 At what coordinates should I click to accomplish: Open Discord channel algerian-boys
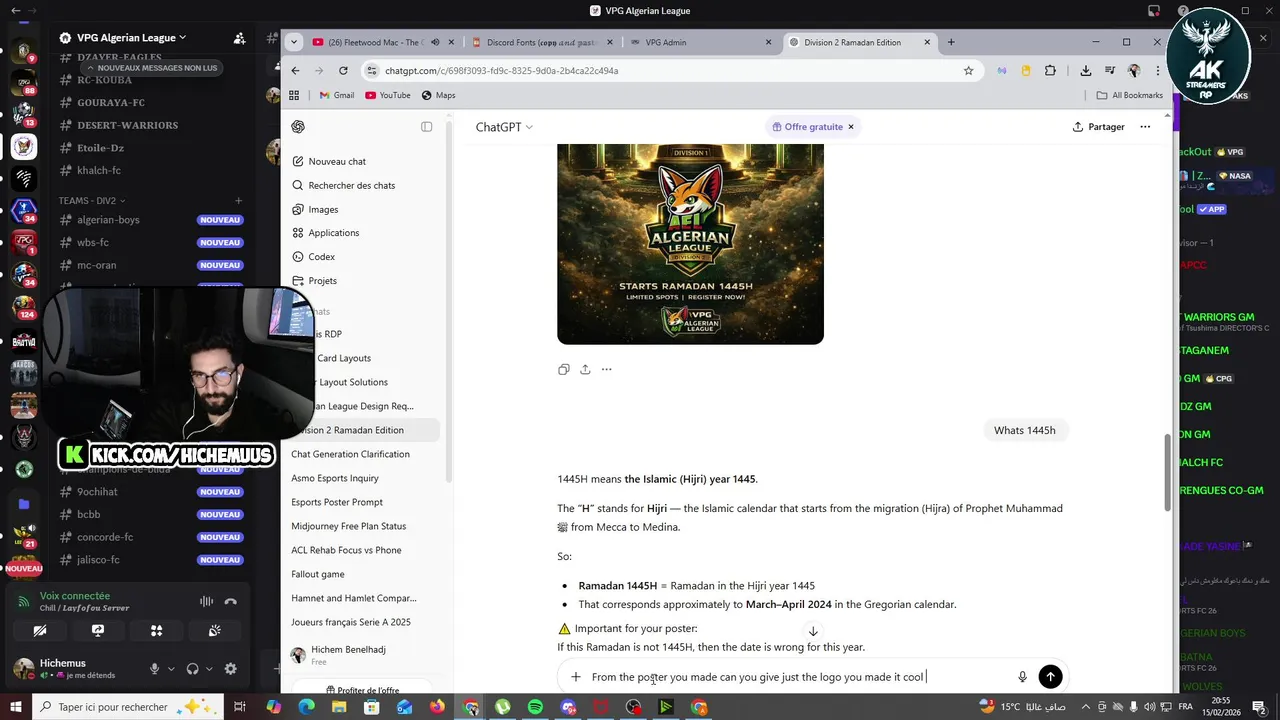[108, 220]
